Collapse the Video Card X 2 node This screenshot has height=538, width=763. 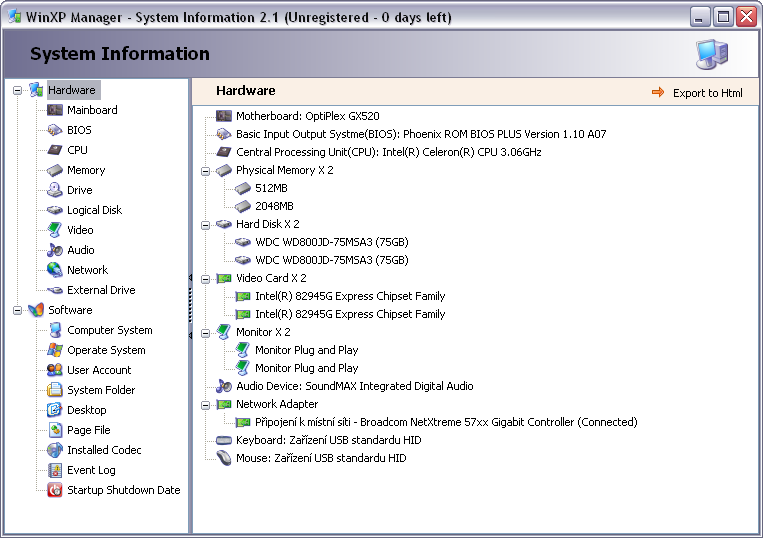click(206, 278)
